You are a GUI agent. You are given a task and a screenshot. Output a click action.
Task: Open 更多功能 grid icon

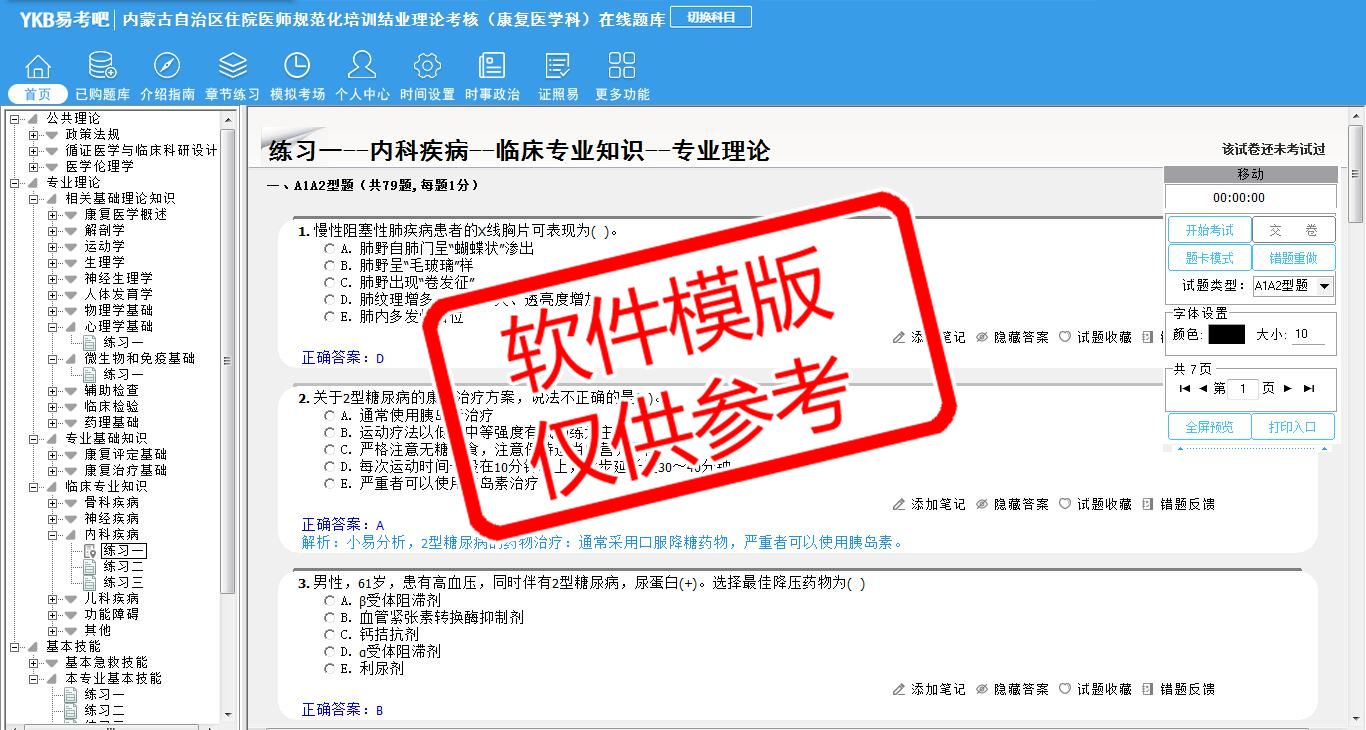622,67
